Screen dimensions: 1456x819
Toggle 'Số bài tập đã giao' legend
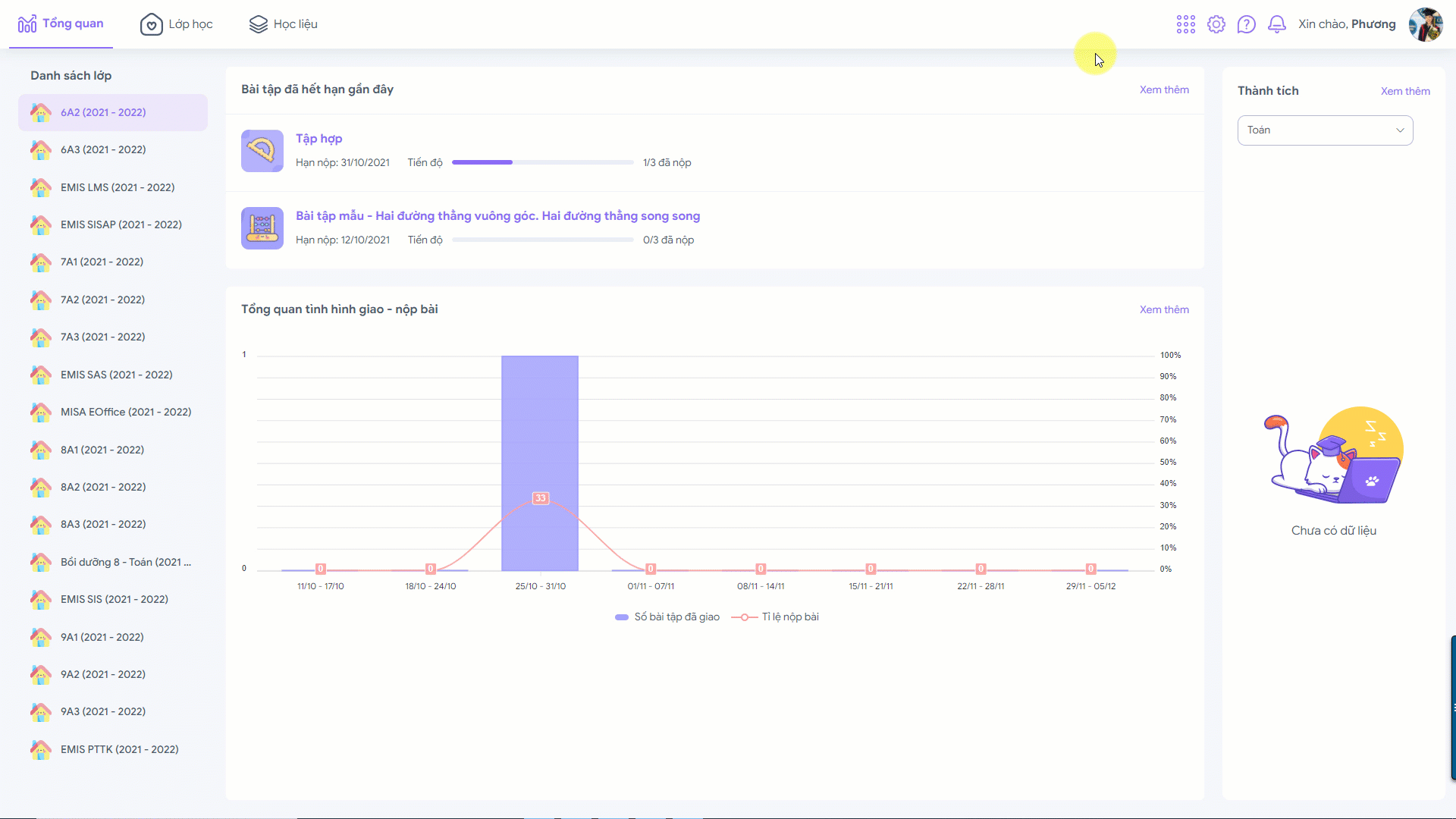click(x=667, y=617)
